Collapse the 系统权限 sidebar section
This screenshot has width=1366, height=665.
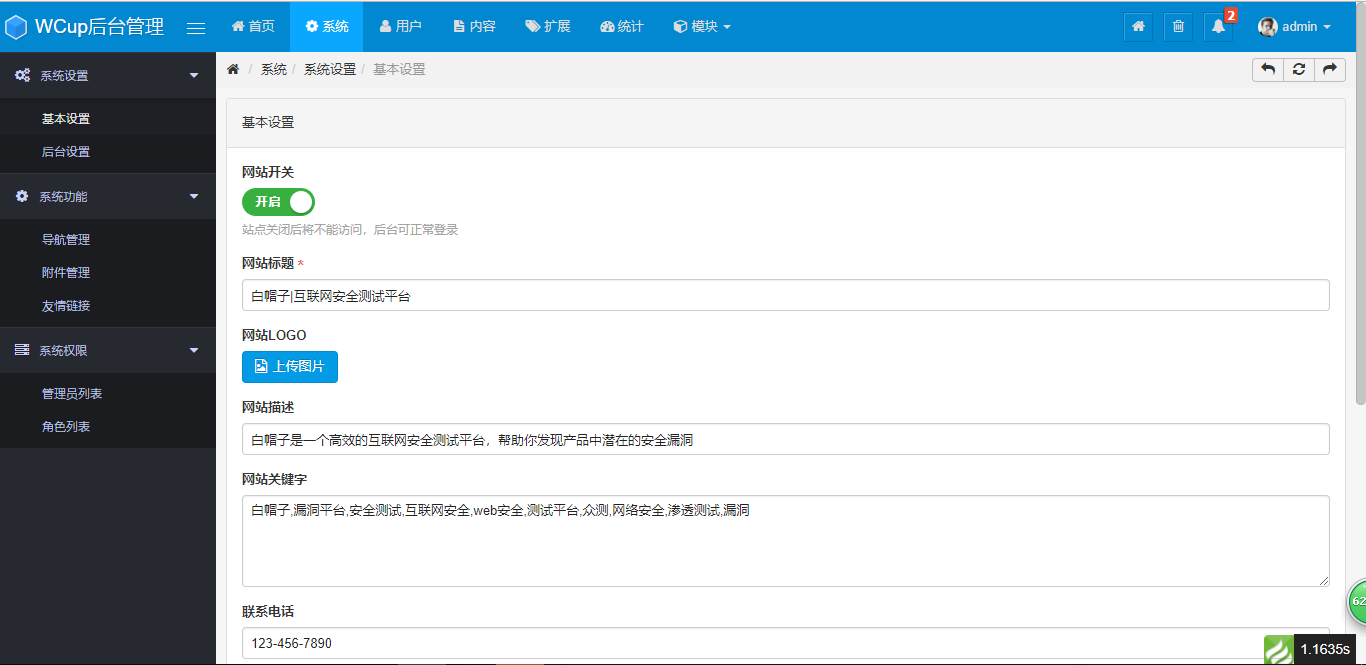[x=108, y=350]
